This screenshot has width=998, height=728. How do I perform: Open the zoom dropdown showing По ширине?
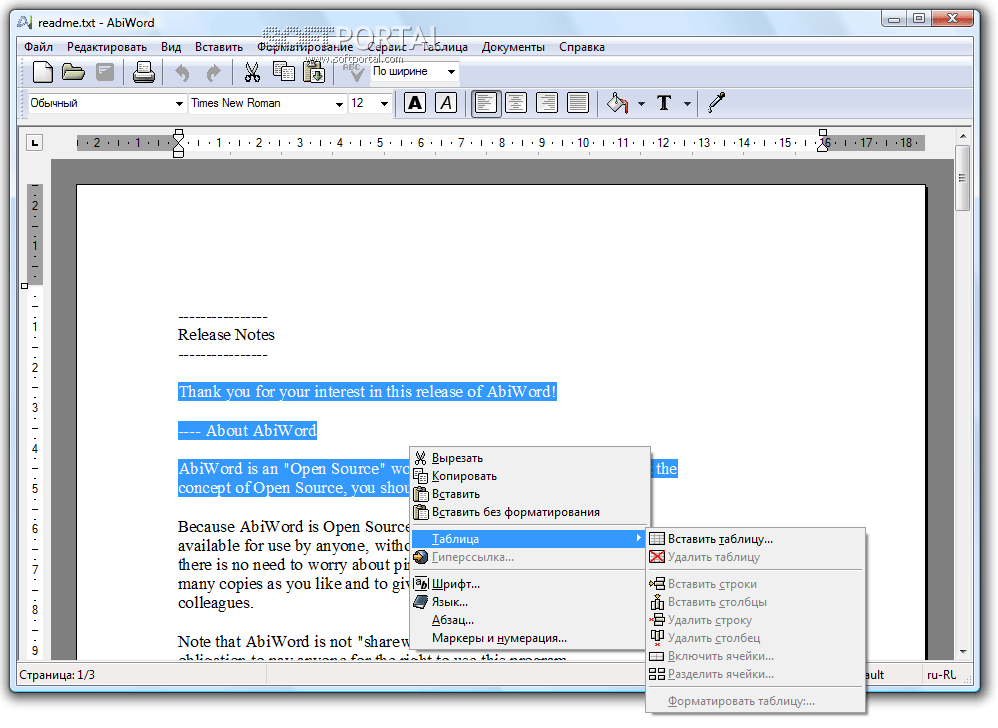[451, 71]
